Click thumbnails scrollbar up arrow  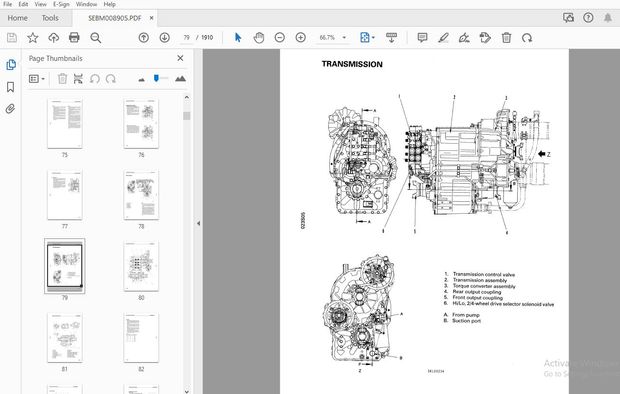pos(187,97)
